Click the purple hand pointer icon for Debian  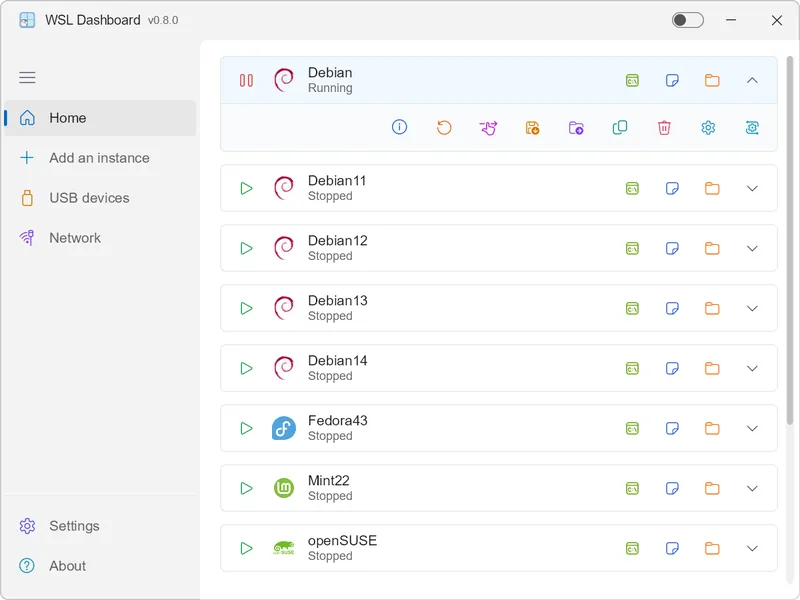point(488,128)
